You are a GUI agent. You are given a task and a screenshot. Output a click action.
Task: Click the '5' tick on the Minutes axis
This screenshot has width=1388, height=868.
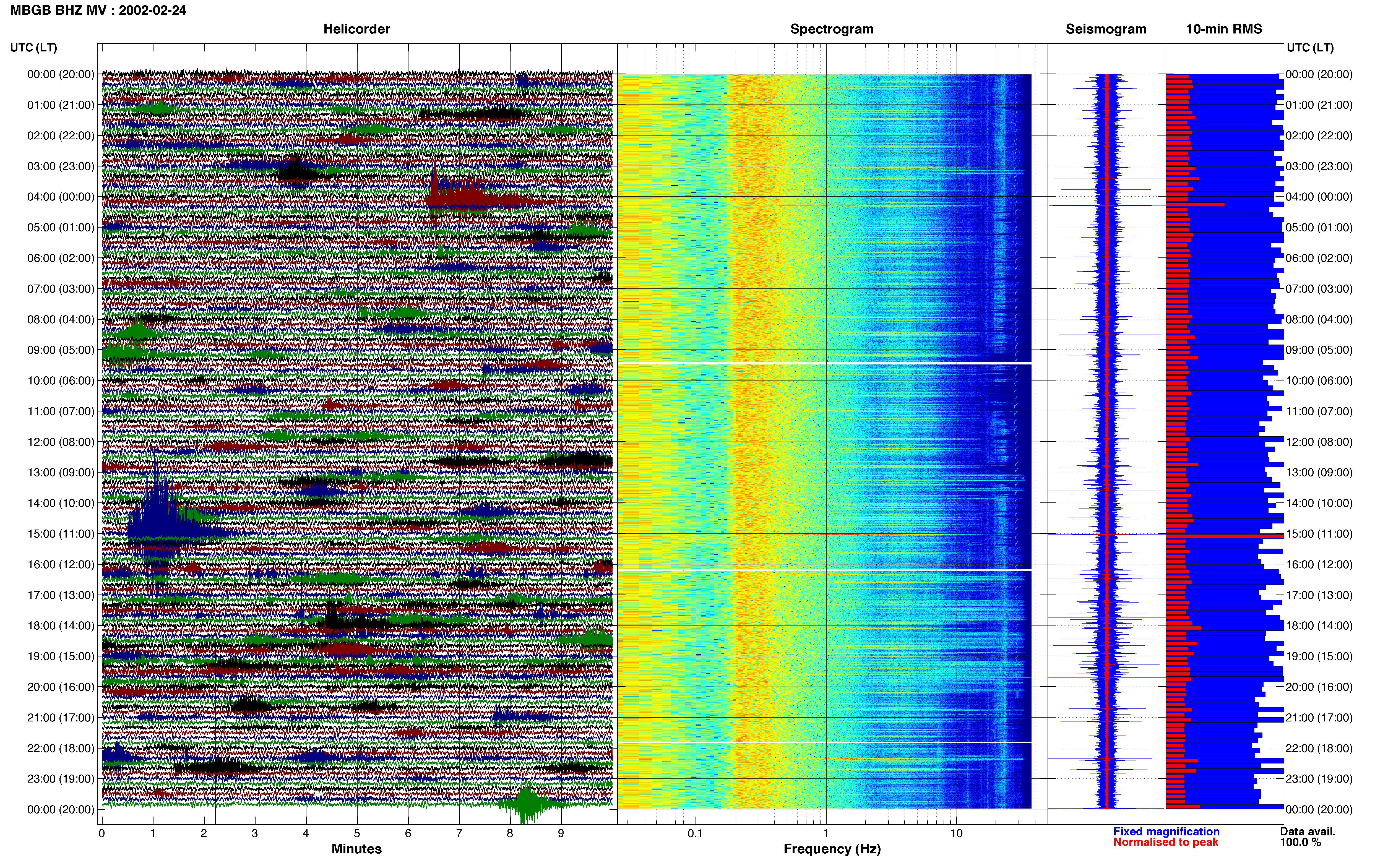pyautogui.click(x=357, y=833)
